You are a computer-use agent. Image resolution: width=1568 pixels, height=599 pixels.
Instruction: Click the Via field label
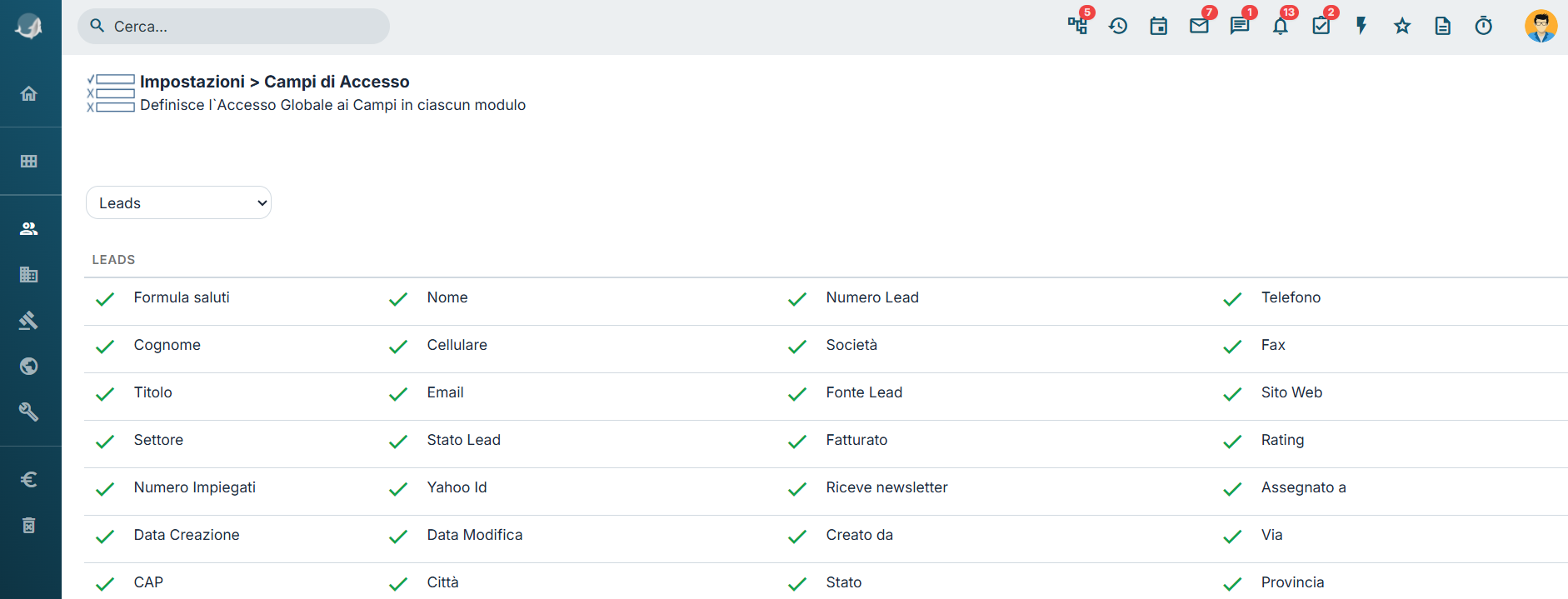click(1272, 535)
